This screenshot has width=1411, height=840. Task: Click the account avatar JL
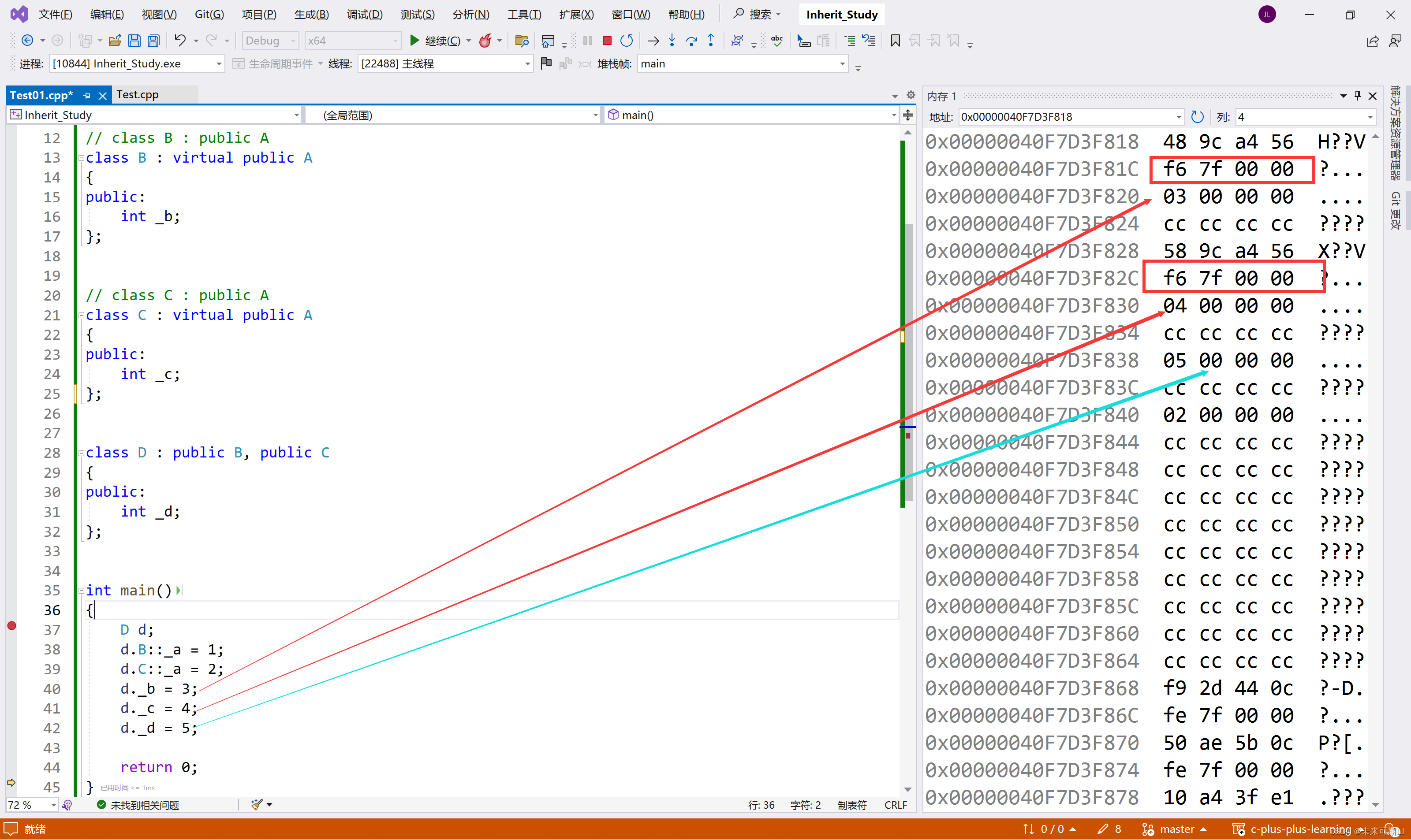(x=1267, y=14)
